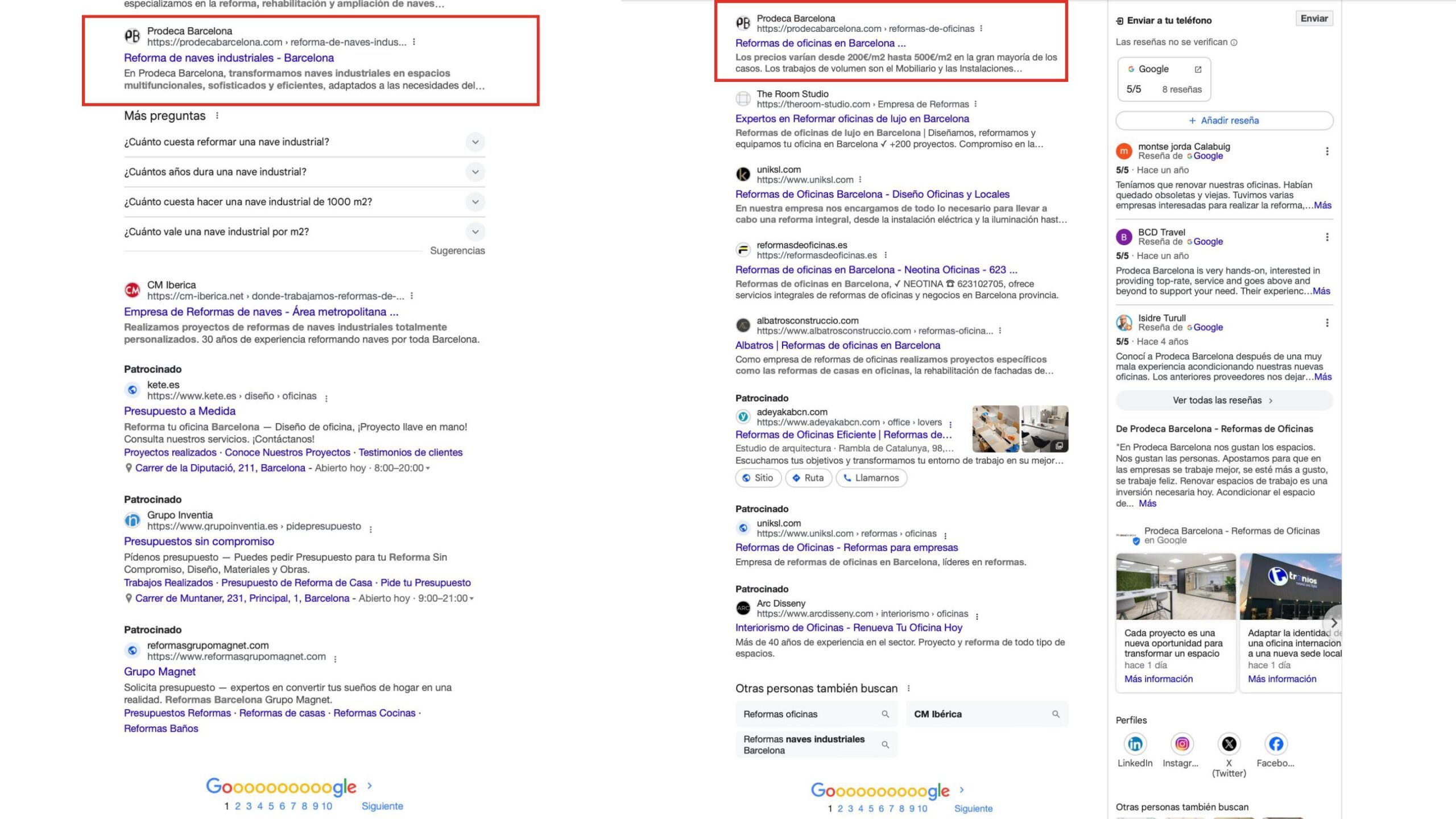
Task: Open options menu for Isidre Turull review
Action: click(1327, 323)
